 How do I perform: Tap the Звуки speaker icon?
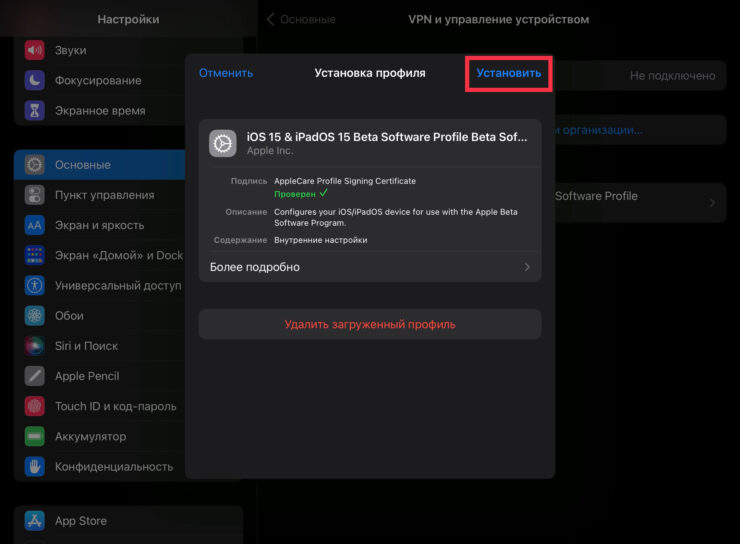coord(35,50)
